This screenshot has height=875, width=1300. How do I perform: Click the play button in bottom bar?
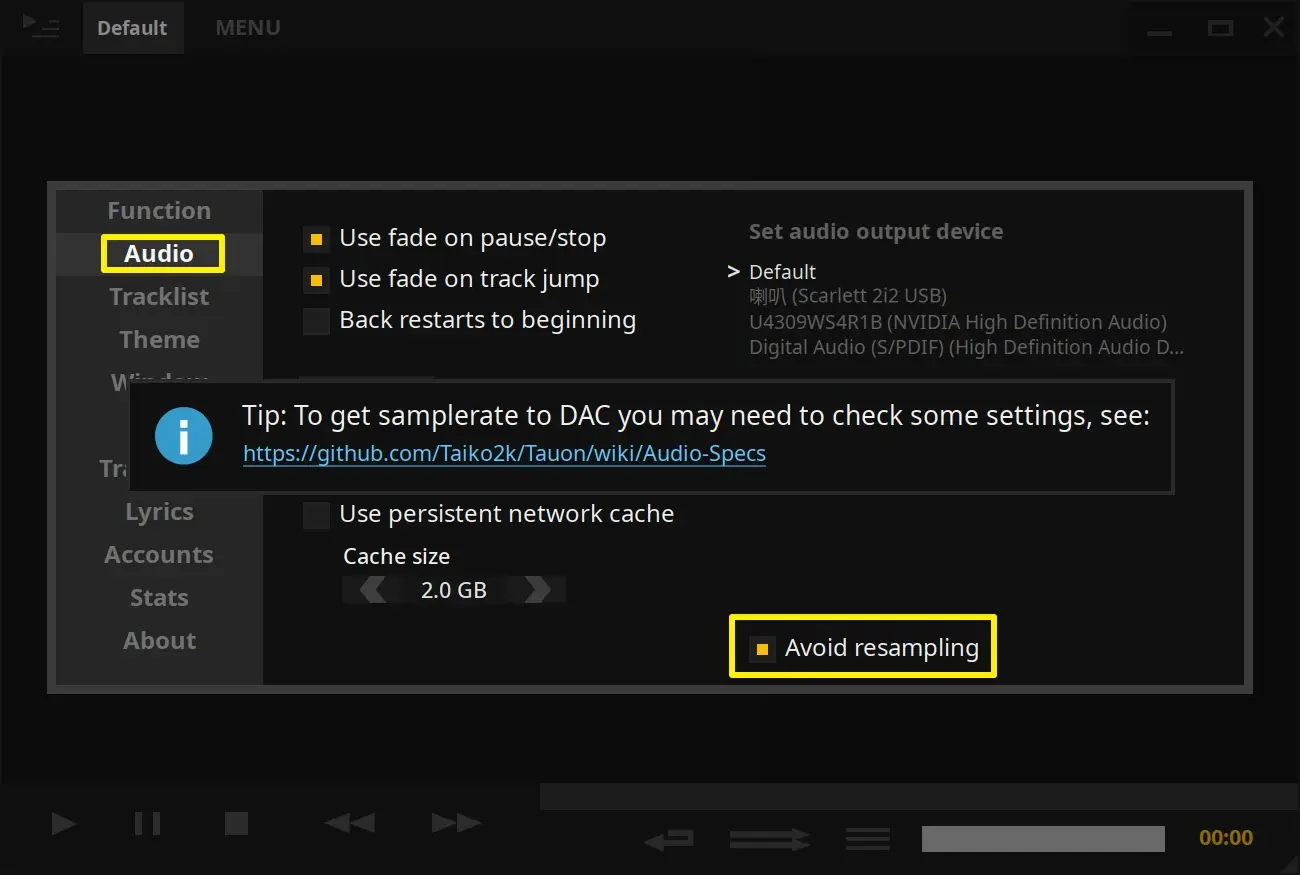click(64, 824)
